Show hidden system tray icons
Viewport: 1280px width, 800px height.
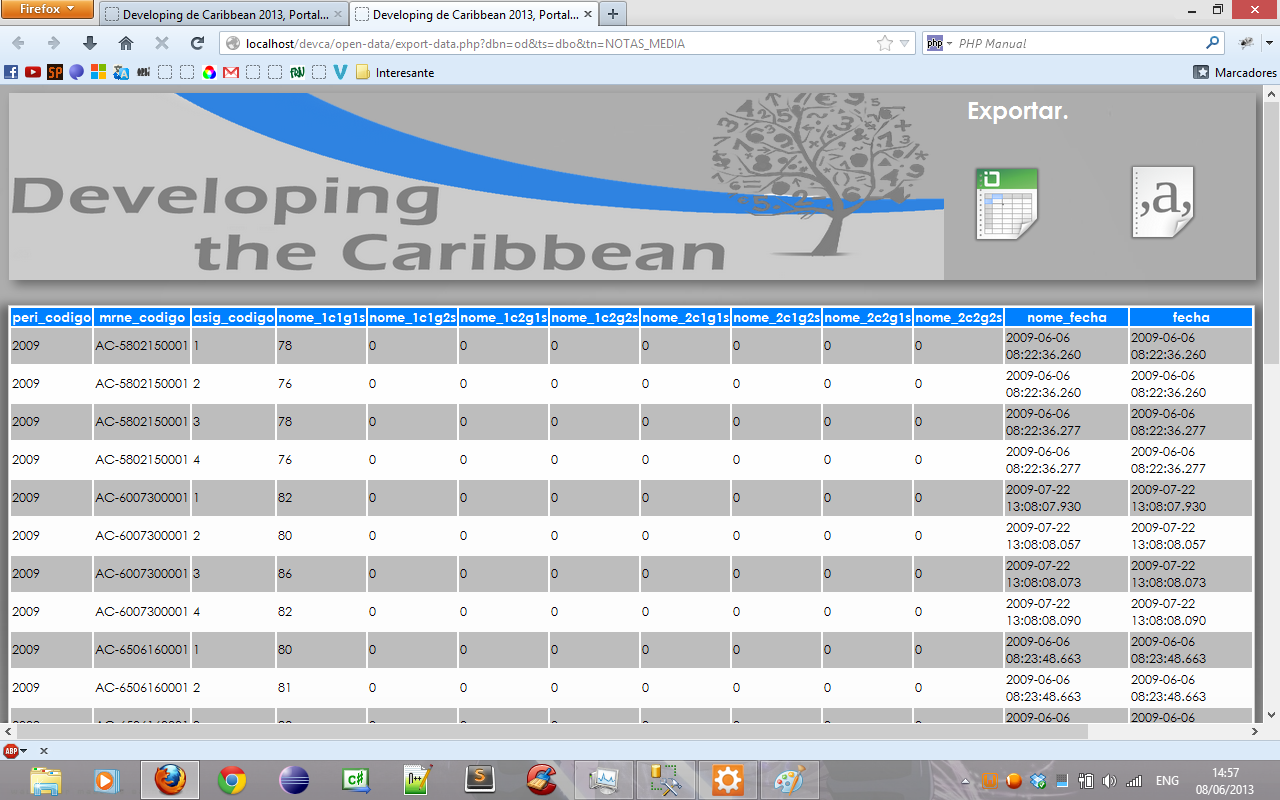coord(965,781)
